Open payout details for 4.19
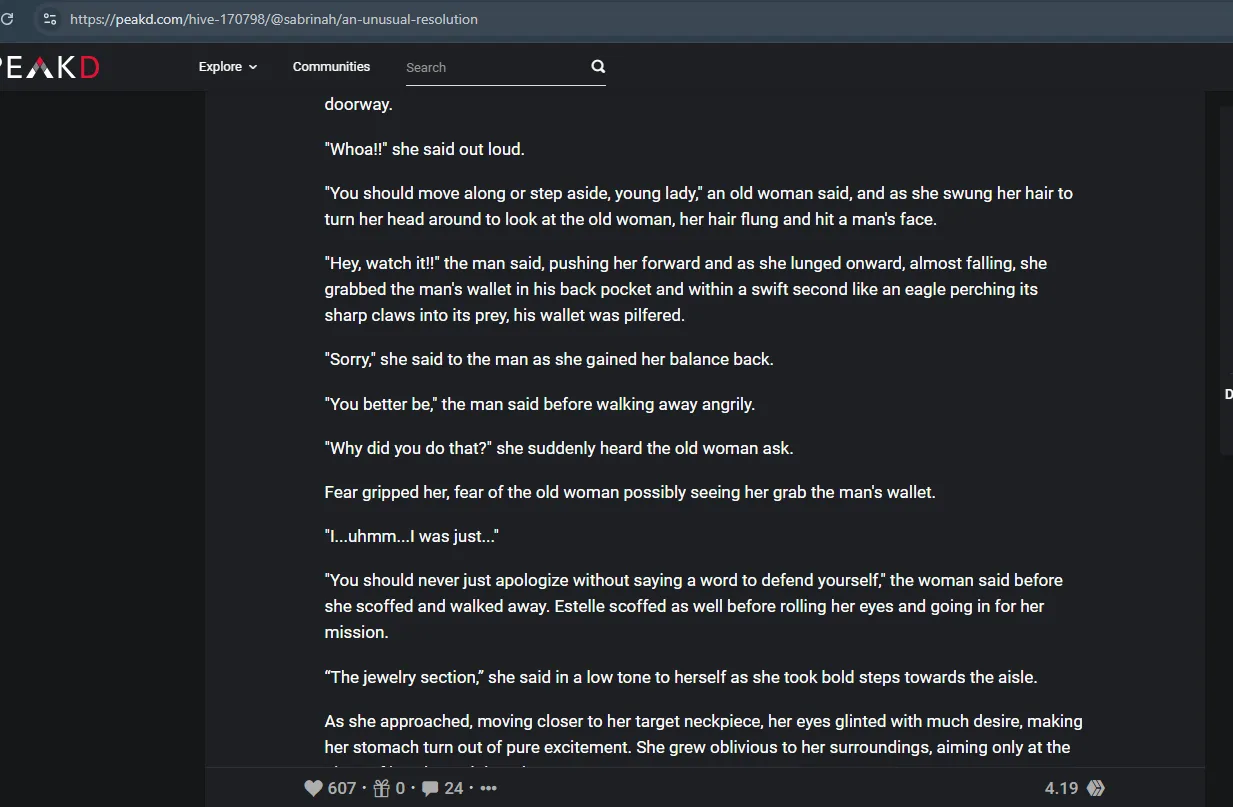The image size is (1233, 807). coord(1061,788)
